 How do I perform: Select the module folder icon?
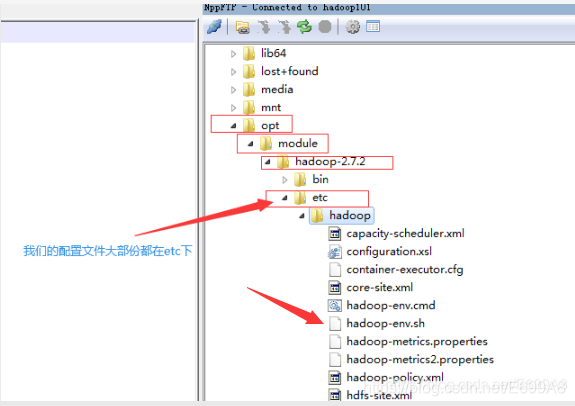click(266, 143)
